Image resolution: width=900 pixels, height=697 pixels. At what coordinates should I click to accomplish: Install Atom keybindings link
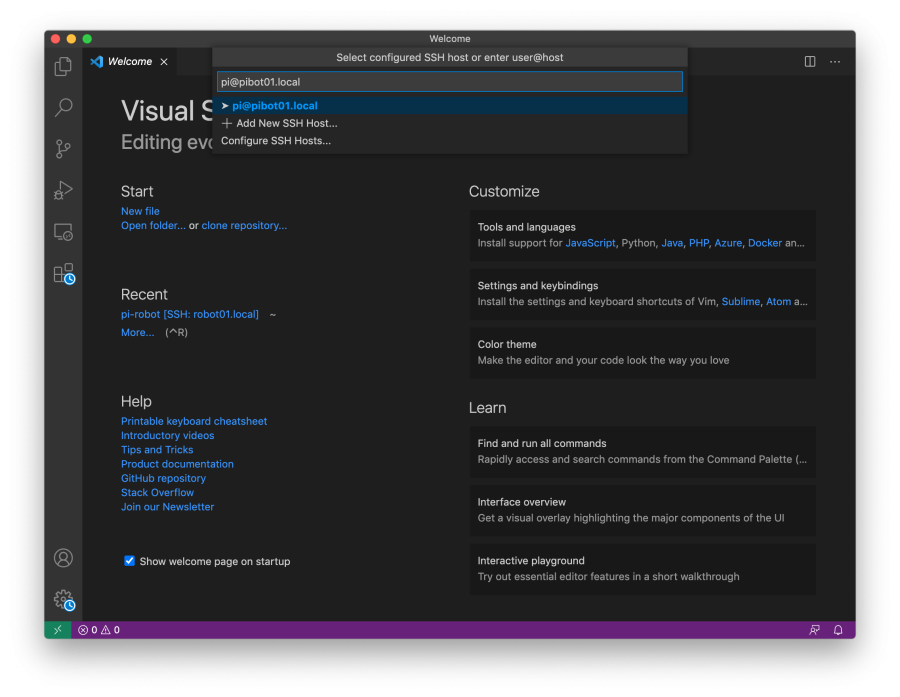point(778,301)
